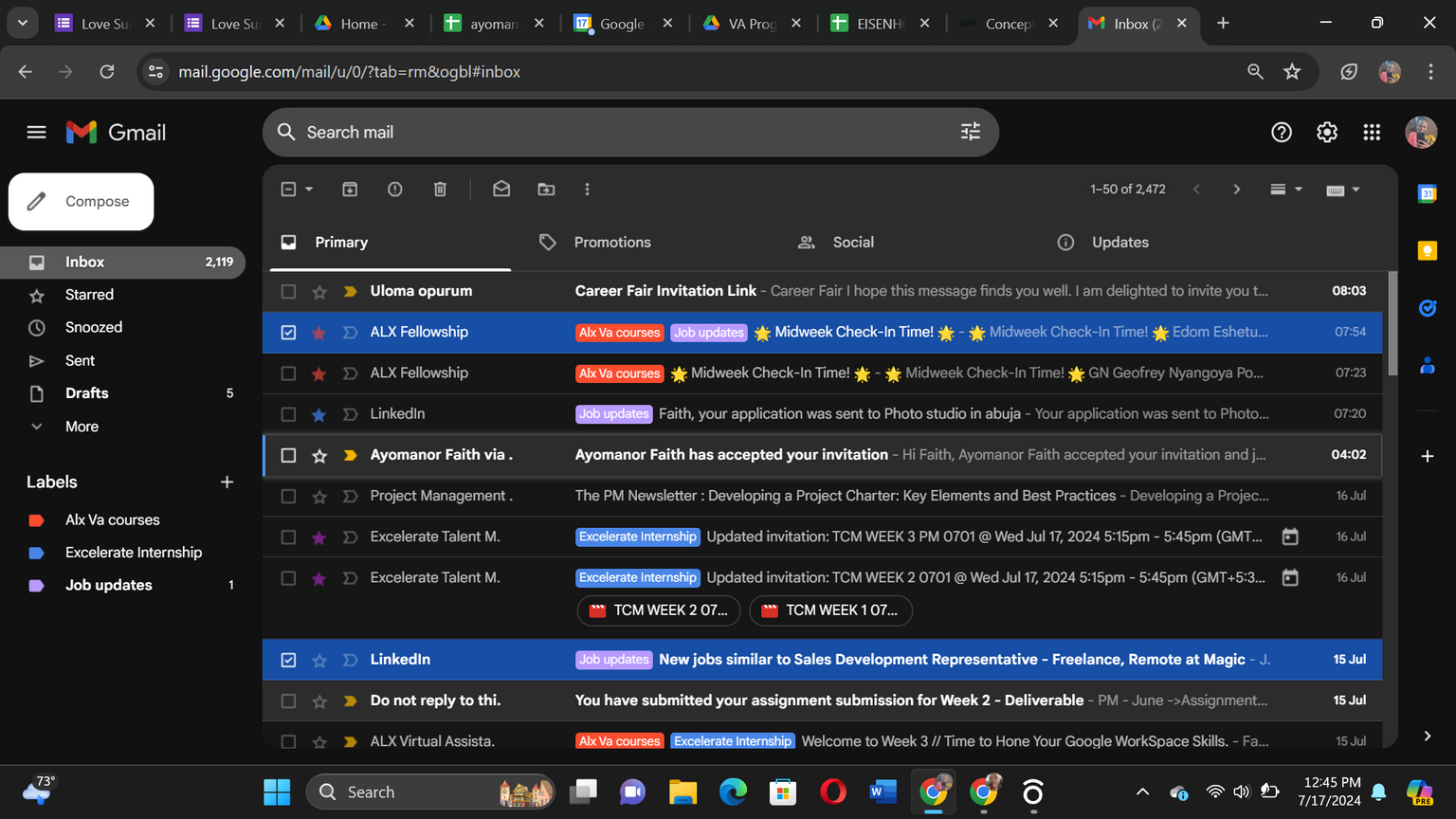The width and height of the screenshot is (1456, 819).
Task: Select checkbox for Project Management email
Action: click(x=288, y=496)
